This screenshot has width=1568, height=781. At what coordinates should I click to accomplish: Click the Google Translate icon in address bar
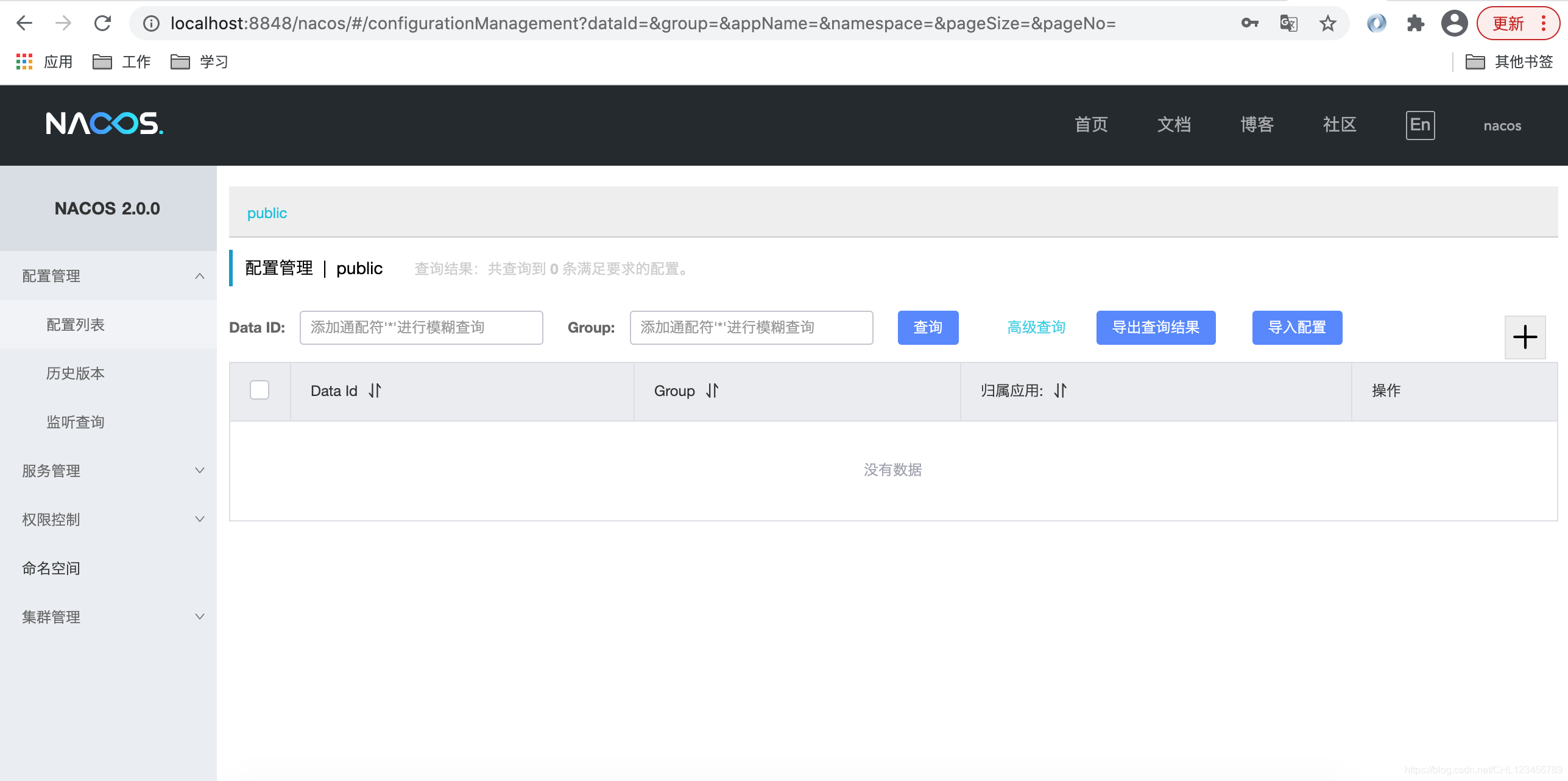click(1288, 24)
